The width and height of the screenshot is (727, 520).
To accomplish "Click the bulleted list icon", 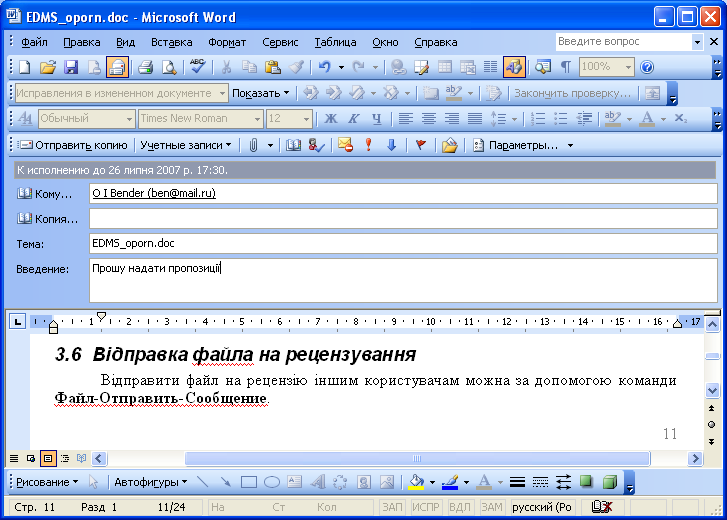I will [x=561, y=119].
